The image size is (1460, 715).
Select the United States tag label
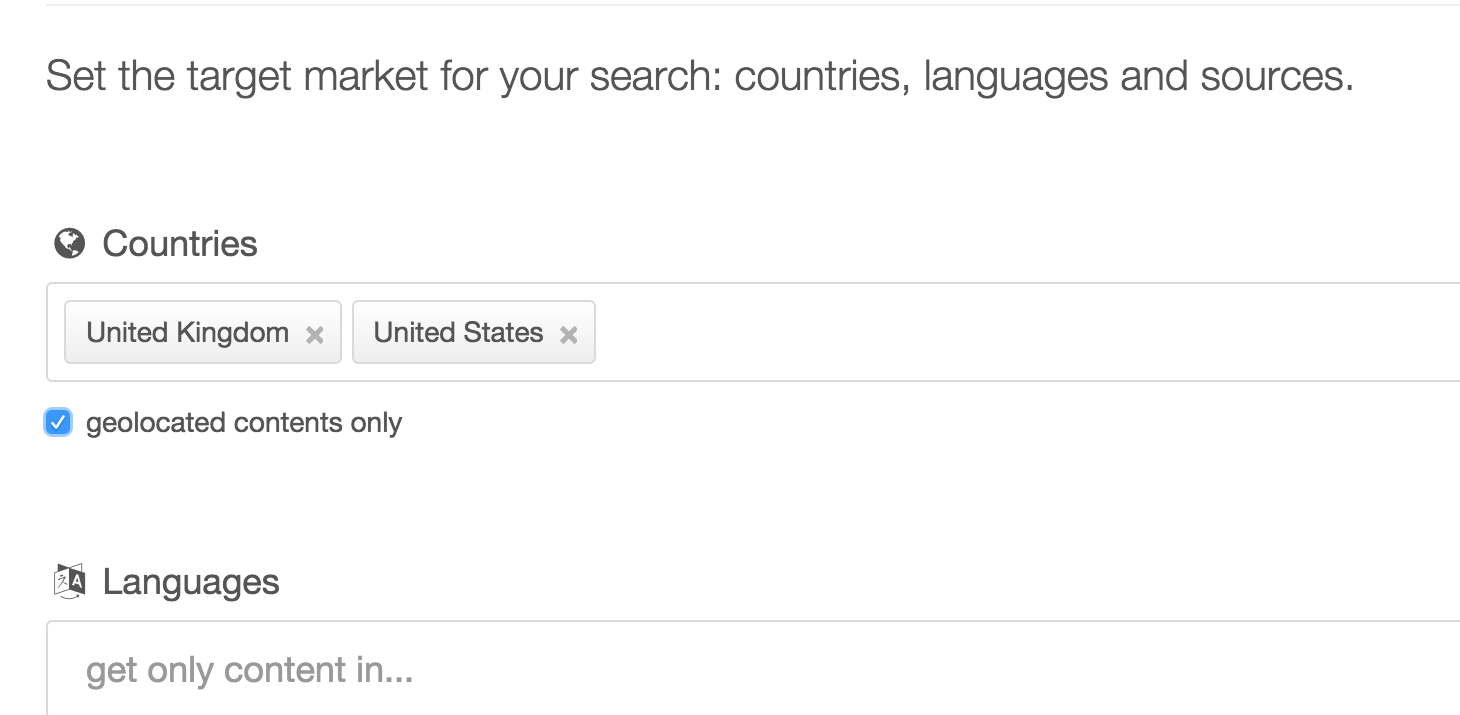458,332
